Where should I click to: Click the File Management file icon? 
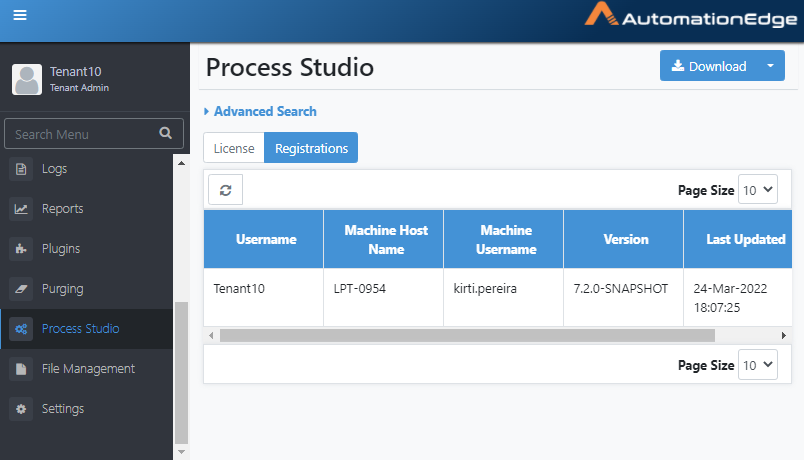[x=21, y=369]
